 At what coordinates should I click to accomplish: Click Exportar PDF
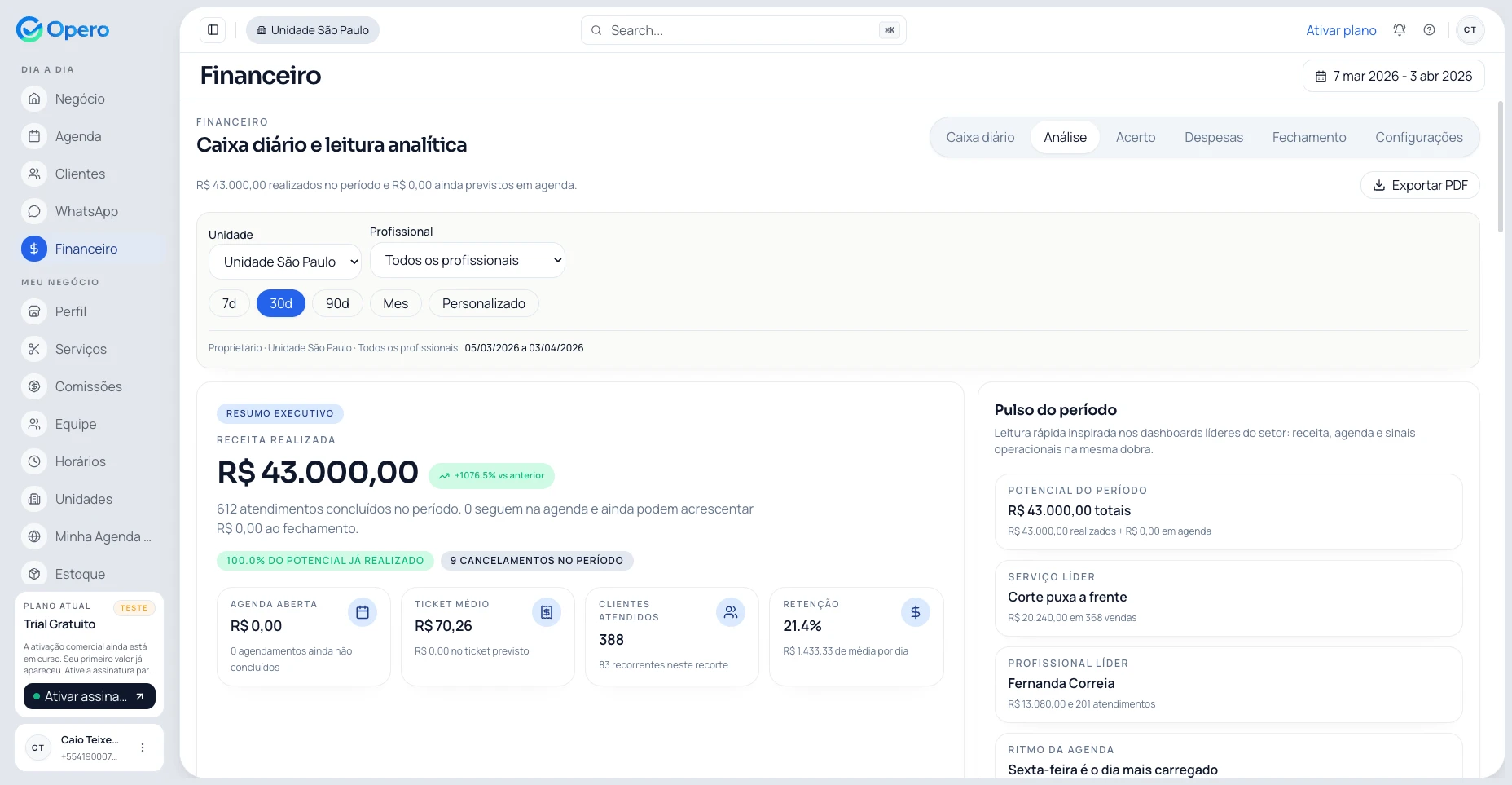(1420, 185)
